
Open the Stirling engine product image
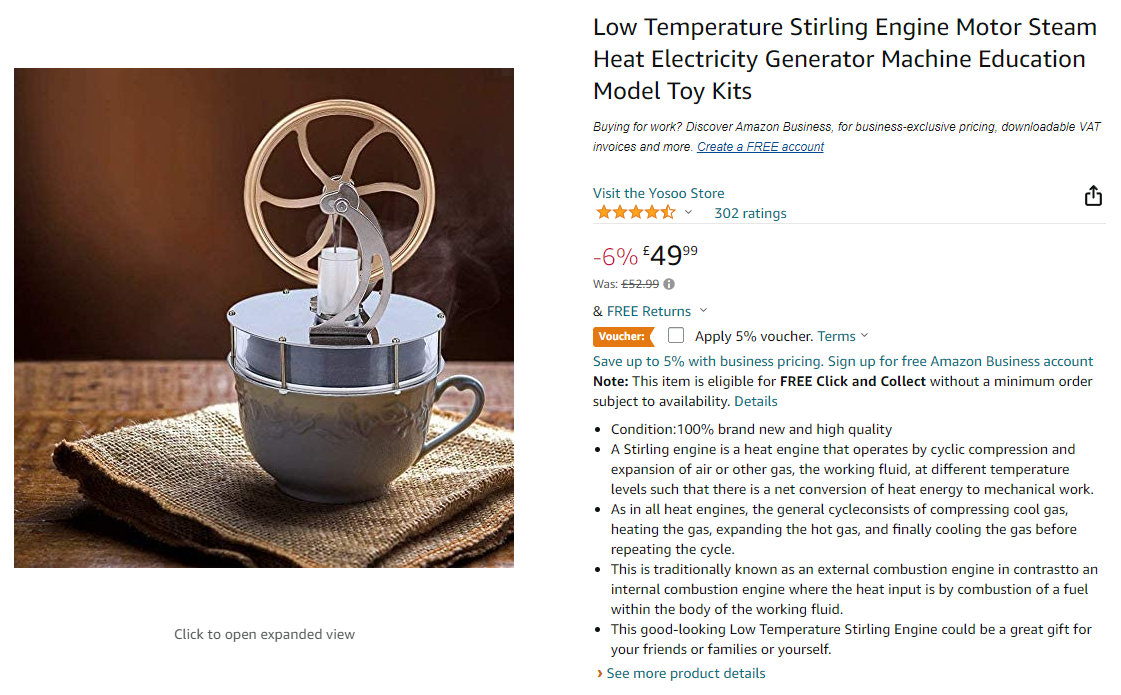[264, 318]
